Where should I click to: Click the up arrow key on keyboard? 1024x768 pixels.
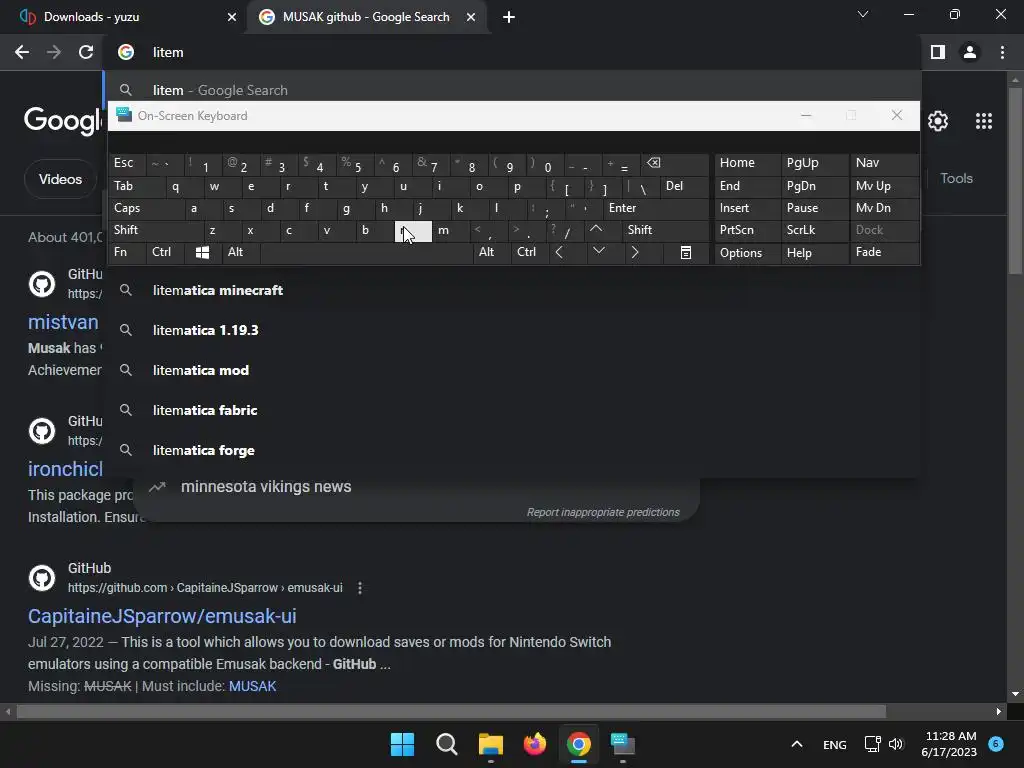point(596,230)
